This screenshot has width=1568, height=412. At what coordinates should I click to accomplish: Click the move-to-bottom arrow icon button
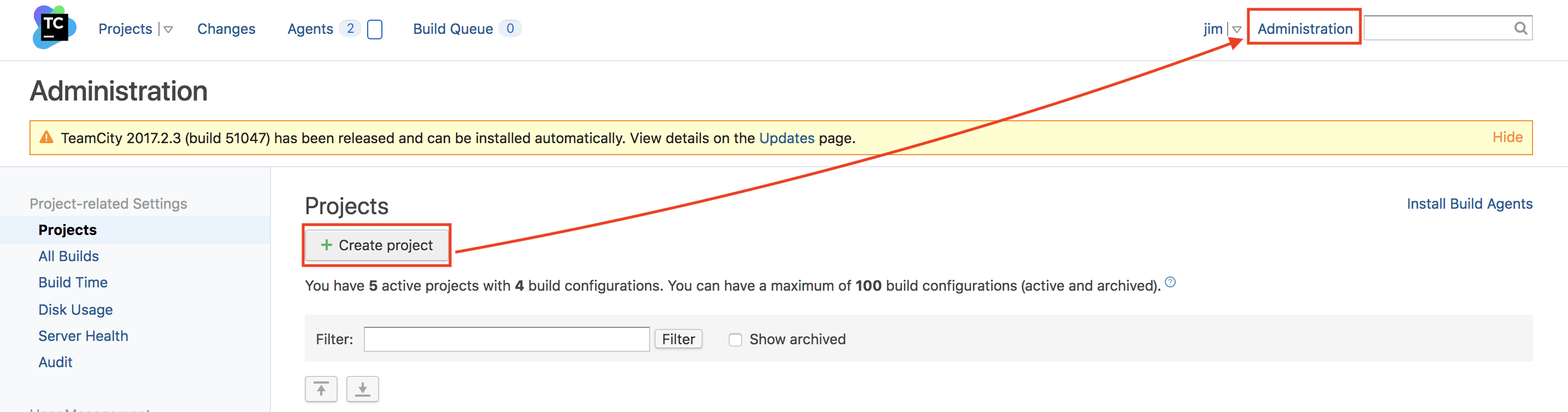click(x=362, y=389)
